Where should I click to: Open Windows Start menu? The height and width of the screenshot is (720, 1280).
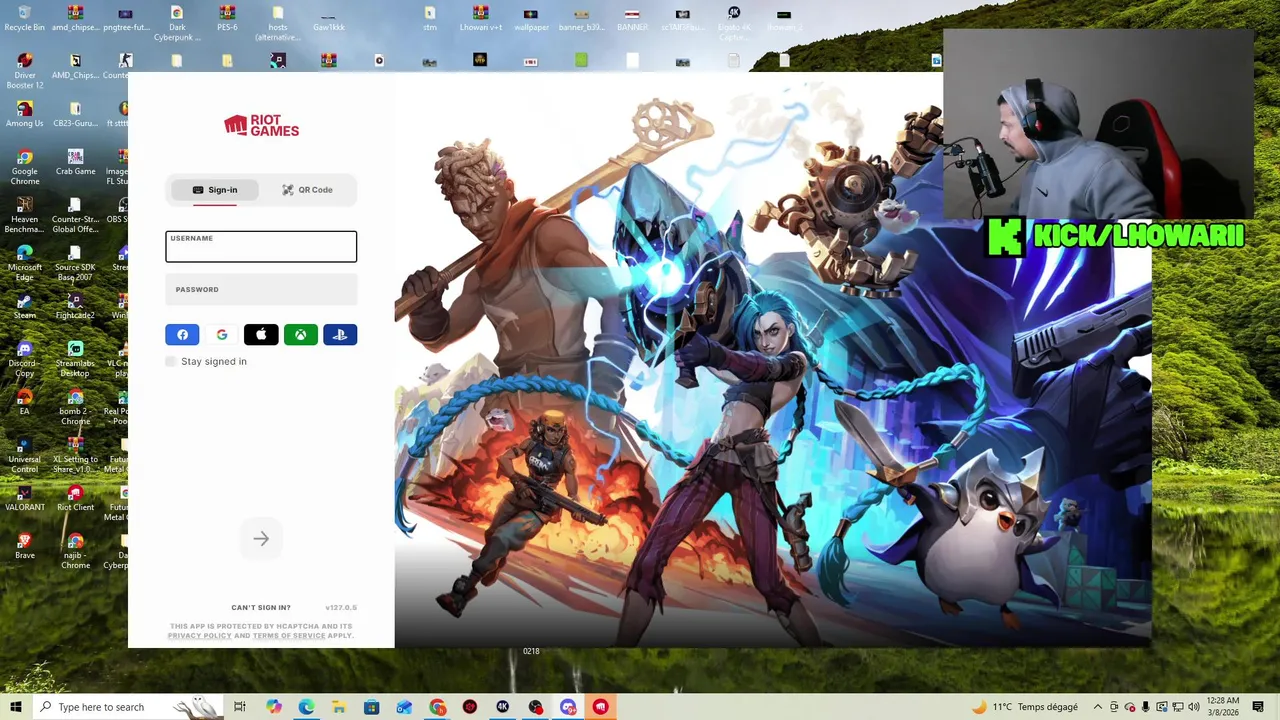pos(16,707)
